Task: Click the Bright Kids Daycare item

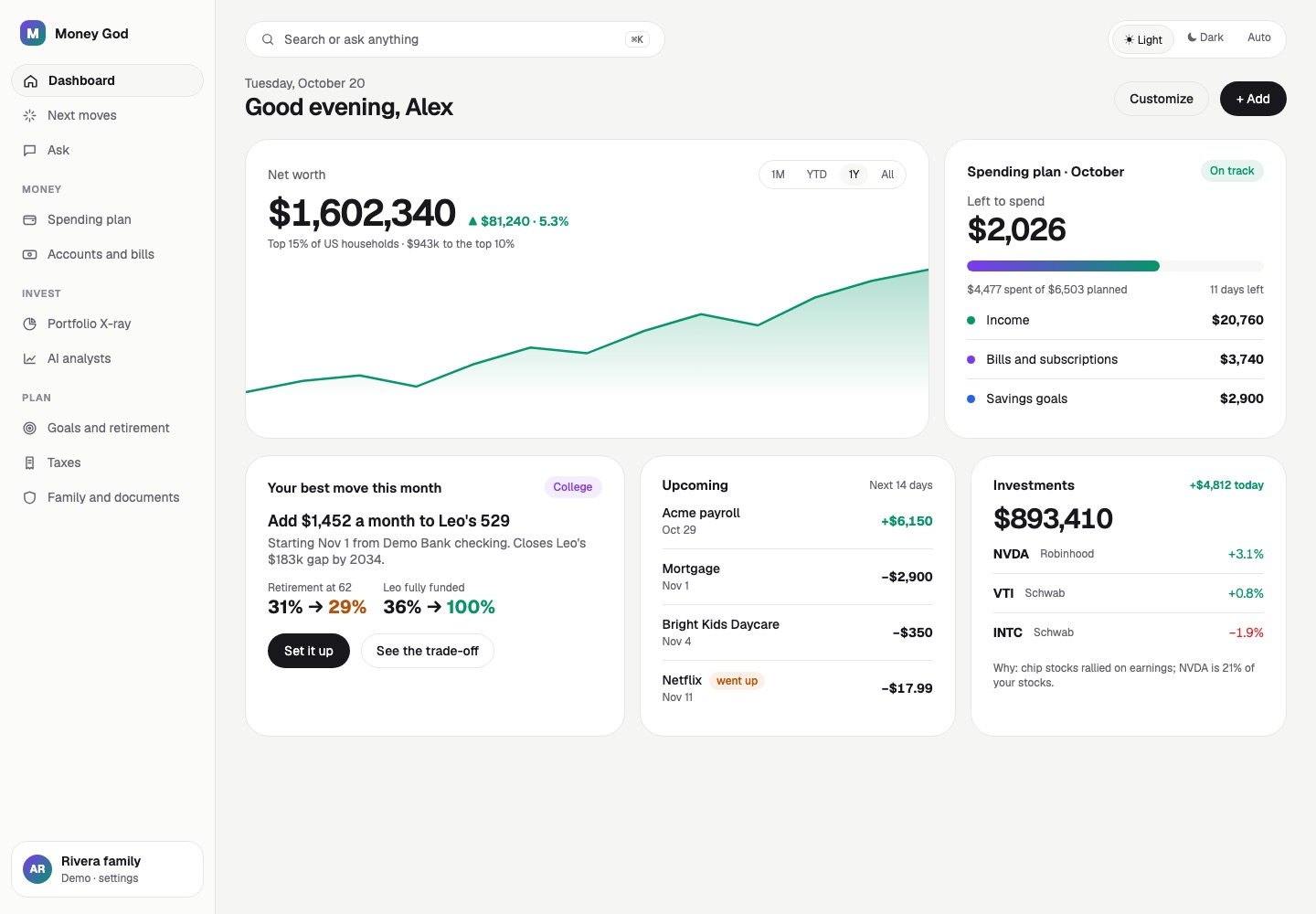Action: click(798, 632)
